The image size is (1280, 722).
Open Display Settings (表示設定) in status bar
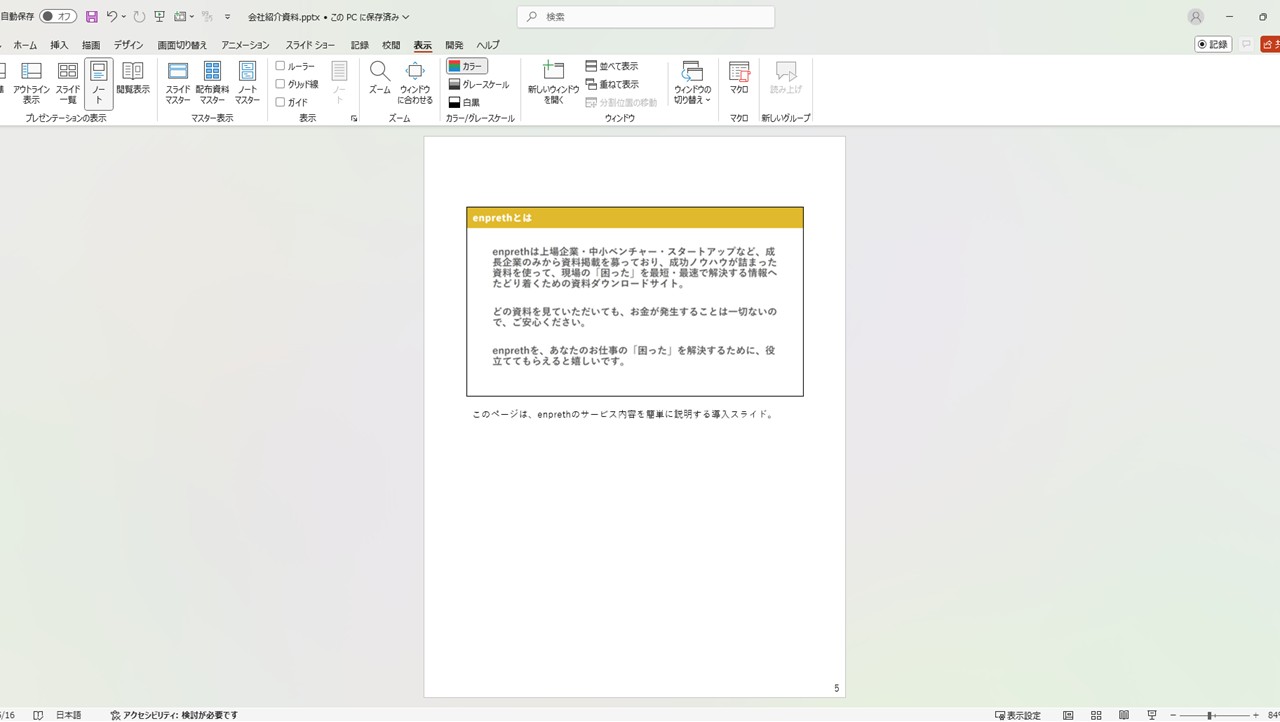1018,715
